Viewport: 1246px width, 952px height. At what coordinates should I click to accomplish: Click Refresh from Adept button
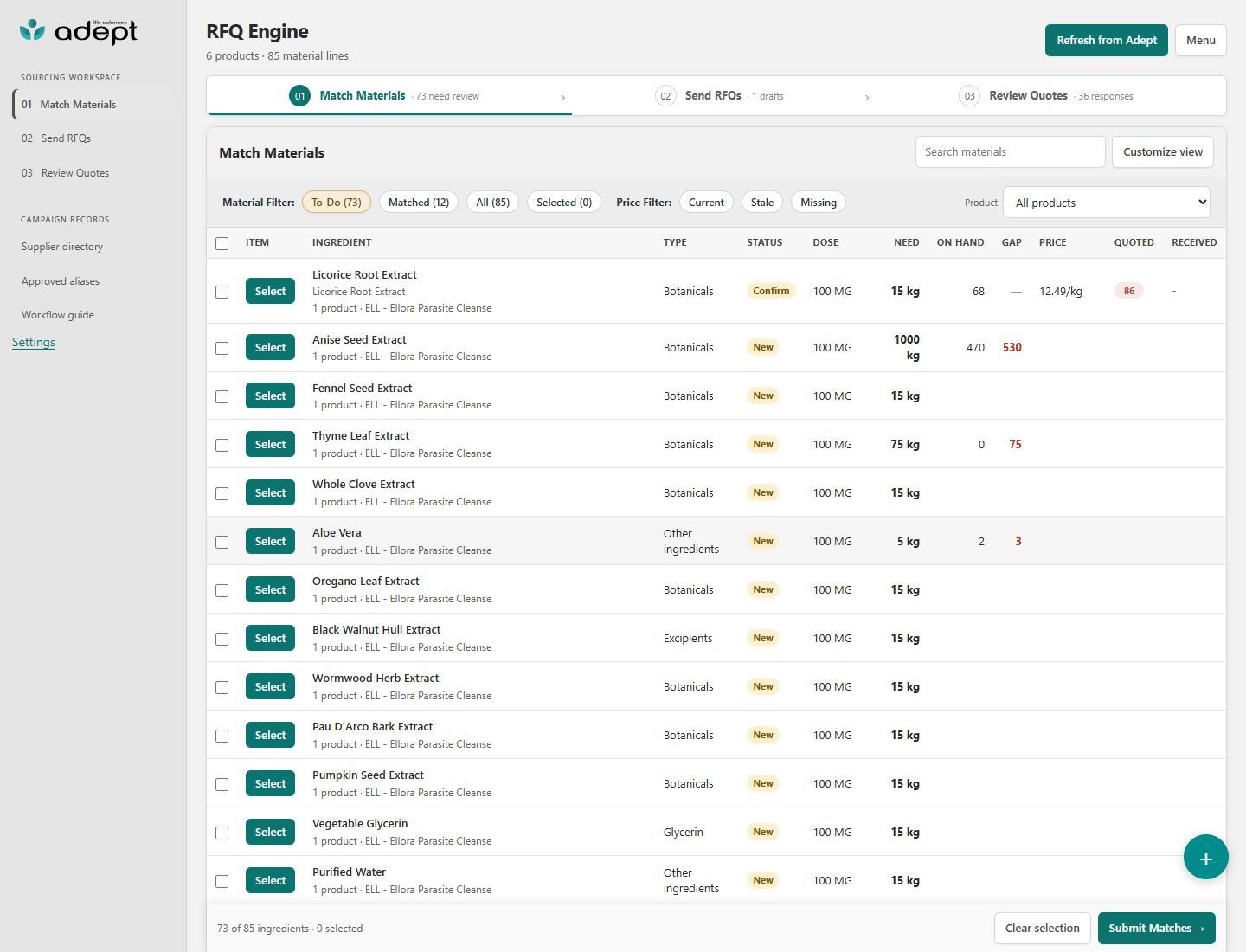click(x=1106, y=41)
